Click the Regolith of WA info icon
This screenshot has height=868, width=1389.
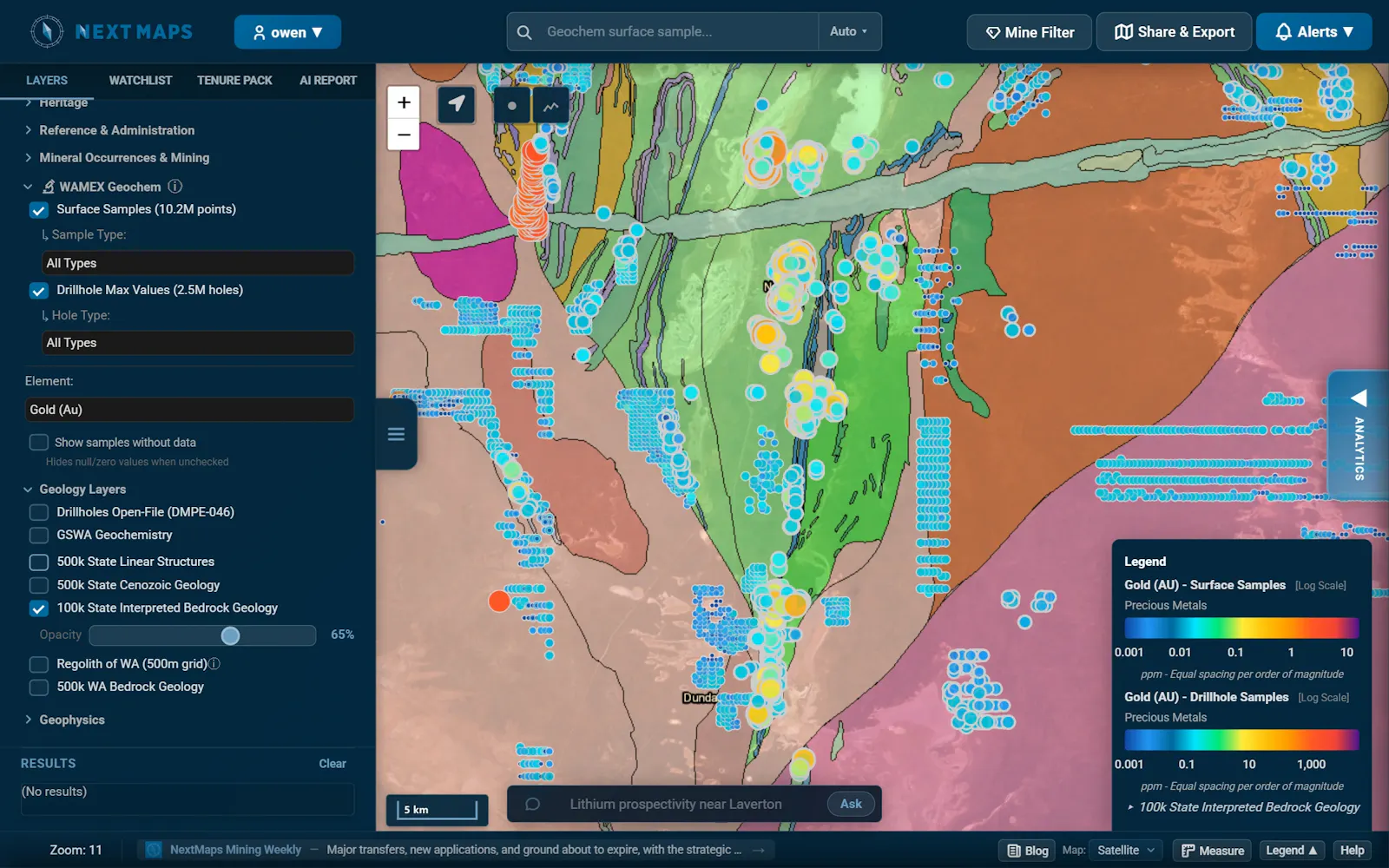click(x=214, y=664)
